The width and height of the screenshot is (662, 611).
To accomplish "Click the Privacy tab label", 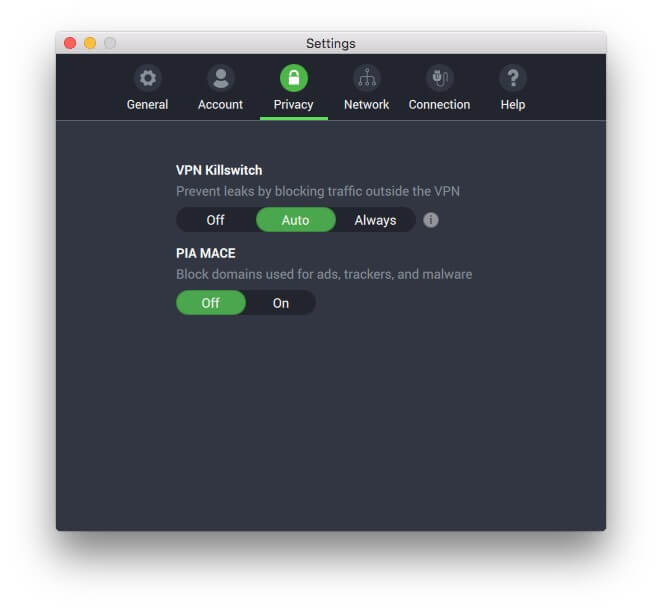I will click(293, 105).
